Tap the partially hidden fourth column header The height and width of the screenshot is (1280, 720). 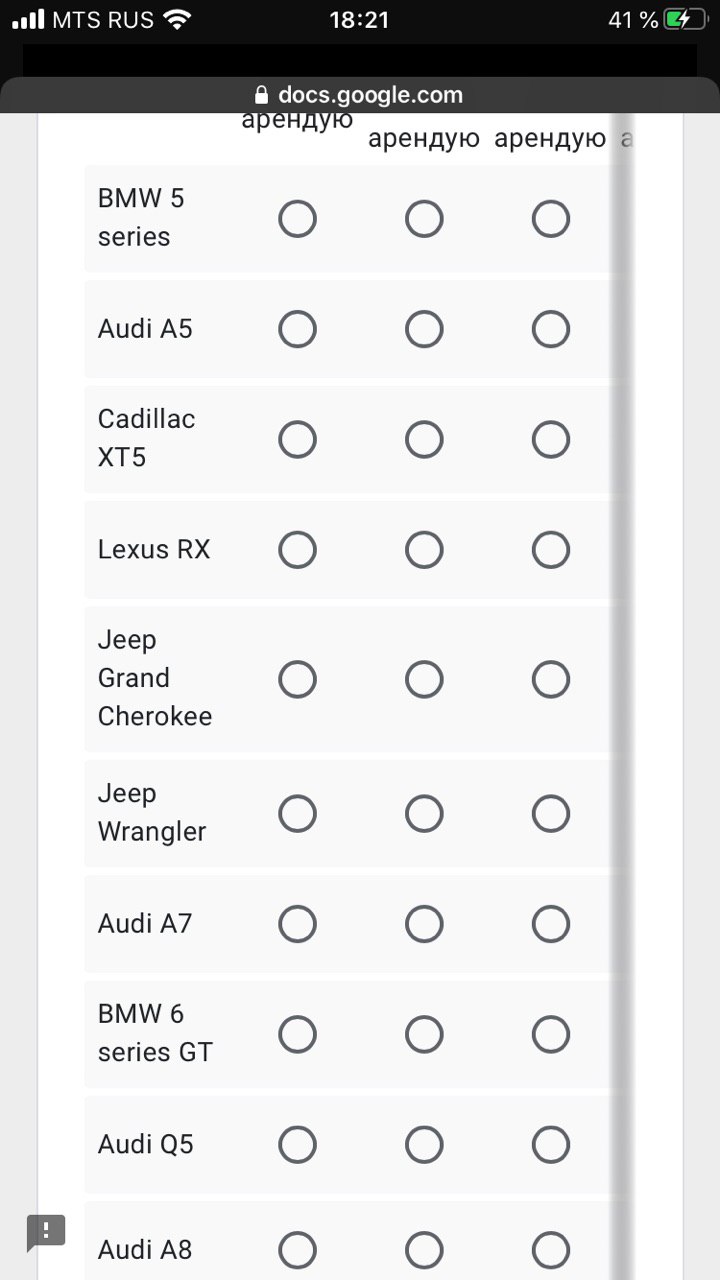coord(627,139)
